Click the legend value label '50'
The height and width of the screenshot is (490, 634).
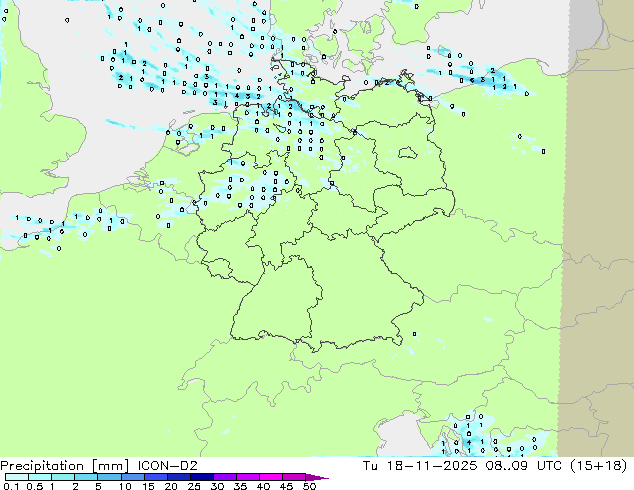309,486
